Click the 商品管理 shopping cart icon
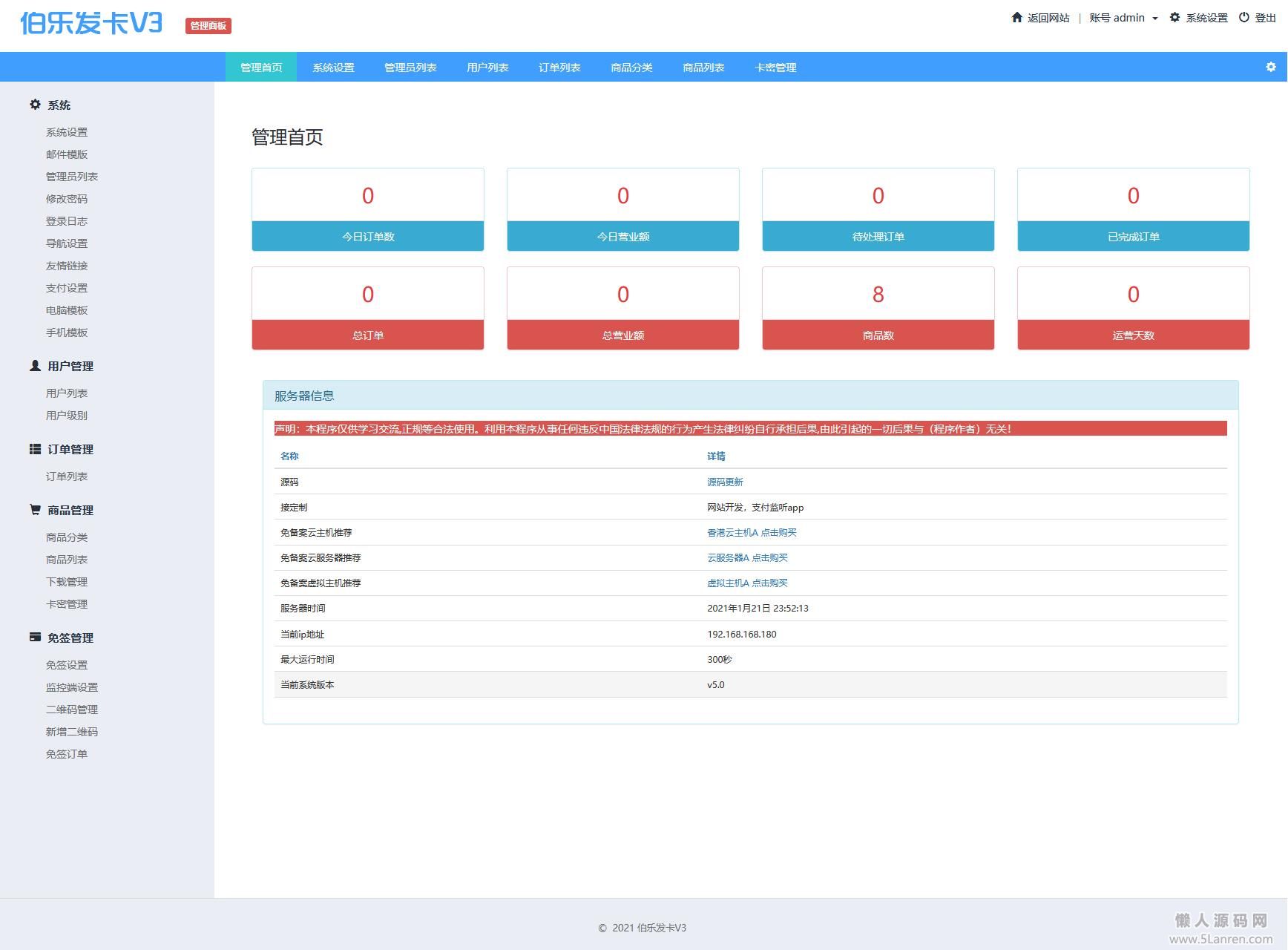This screenshot has width=1288, height=950. coord(35,510)
